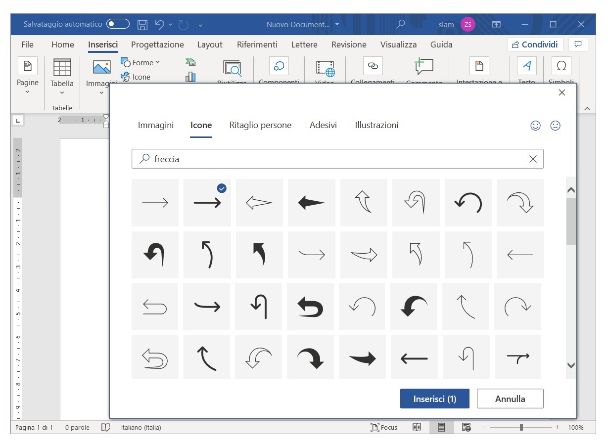This screenshot has width=610, height=447.
Task: Click the Annulla button in dialog
Action: click(x=510, y=399)
